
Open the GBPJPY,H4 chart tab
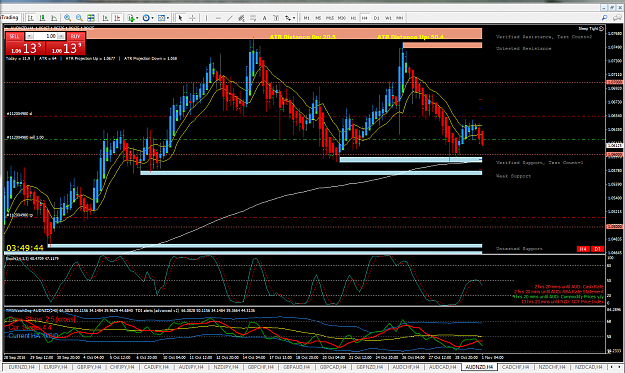89,367
